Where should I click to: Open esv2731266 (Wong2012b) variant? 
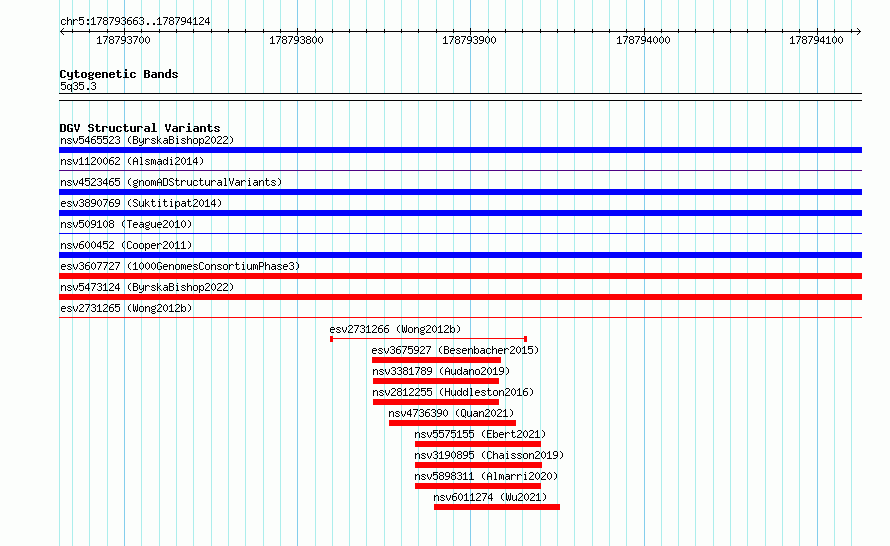[395, 329]
